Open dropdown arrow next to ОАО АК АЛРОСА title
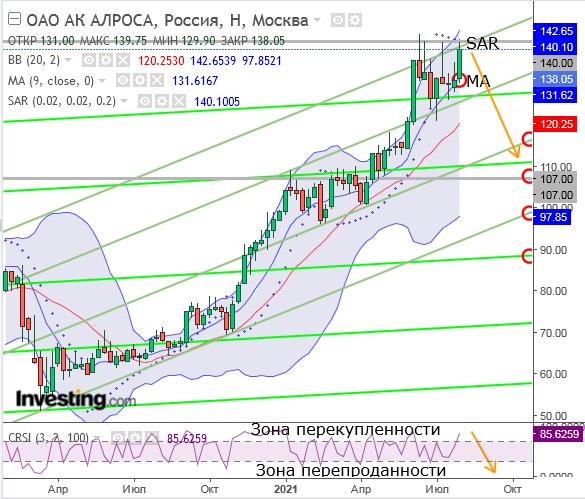The width and height of the screenshot is (585, 499). pyautogui.click(x=317, y=20)
